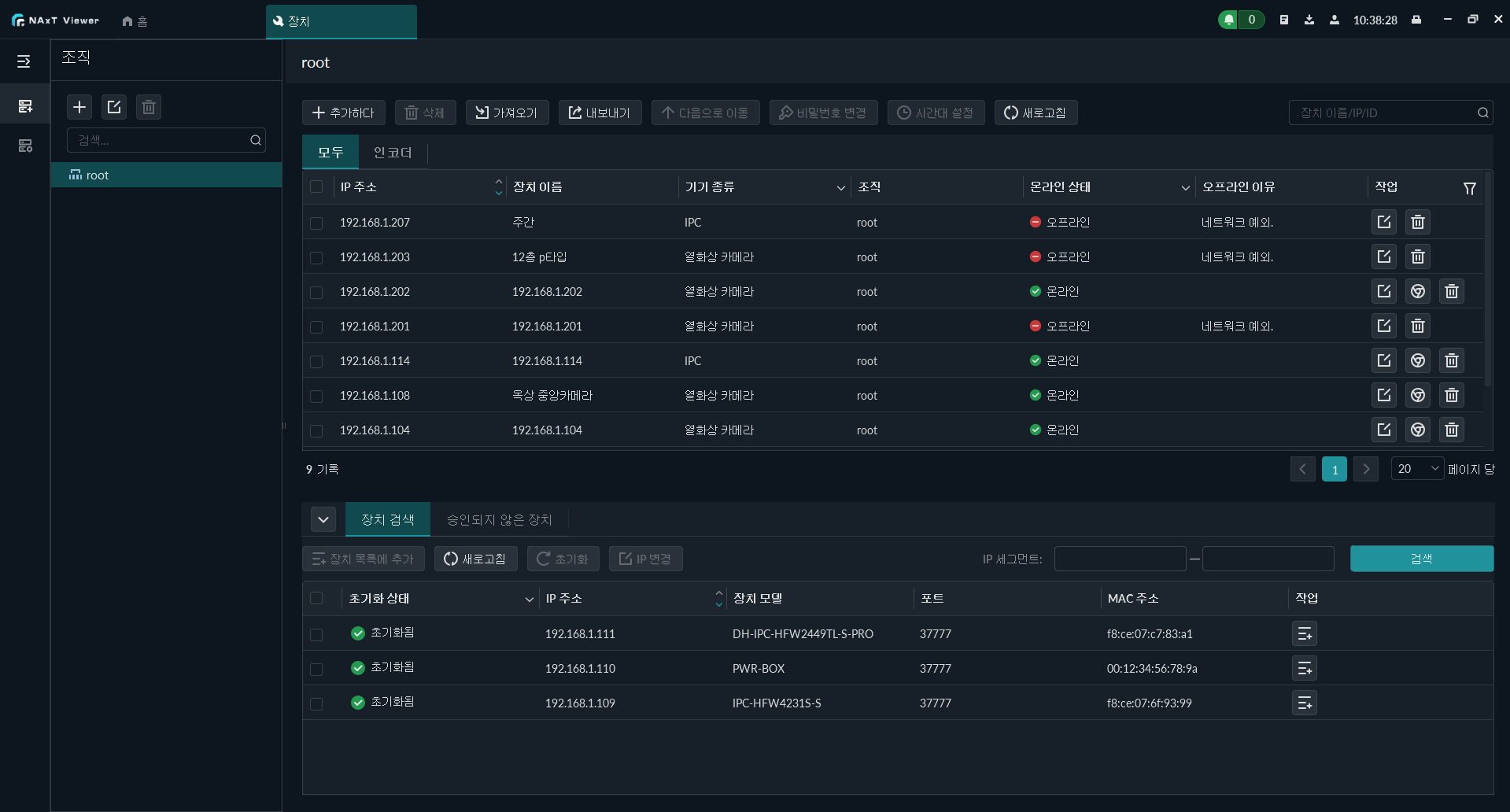Screen dimensions: 1510x812
Task: Collapse the left sidebar menu icon
Action: point(24,61)
